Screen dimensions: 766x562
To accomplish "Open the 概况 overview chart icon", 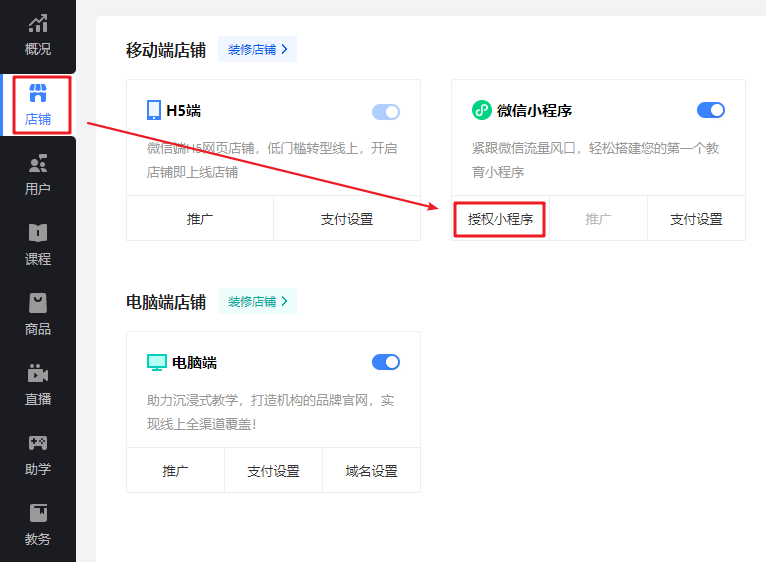I will point(38,23).
